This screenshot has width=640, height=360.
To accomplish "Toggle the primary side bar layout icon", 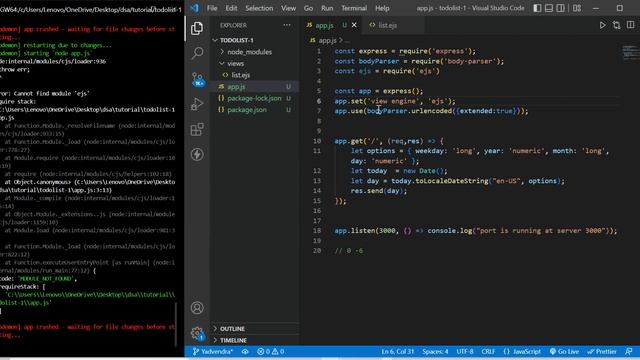I will [x=537, y=8].
